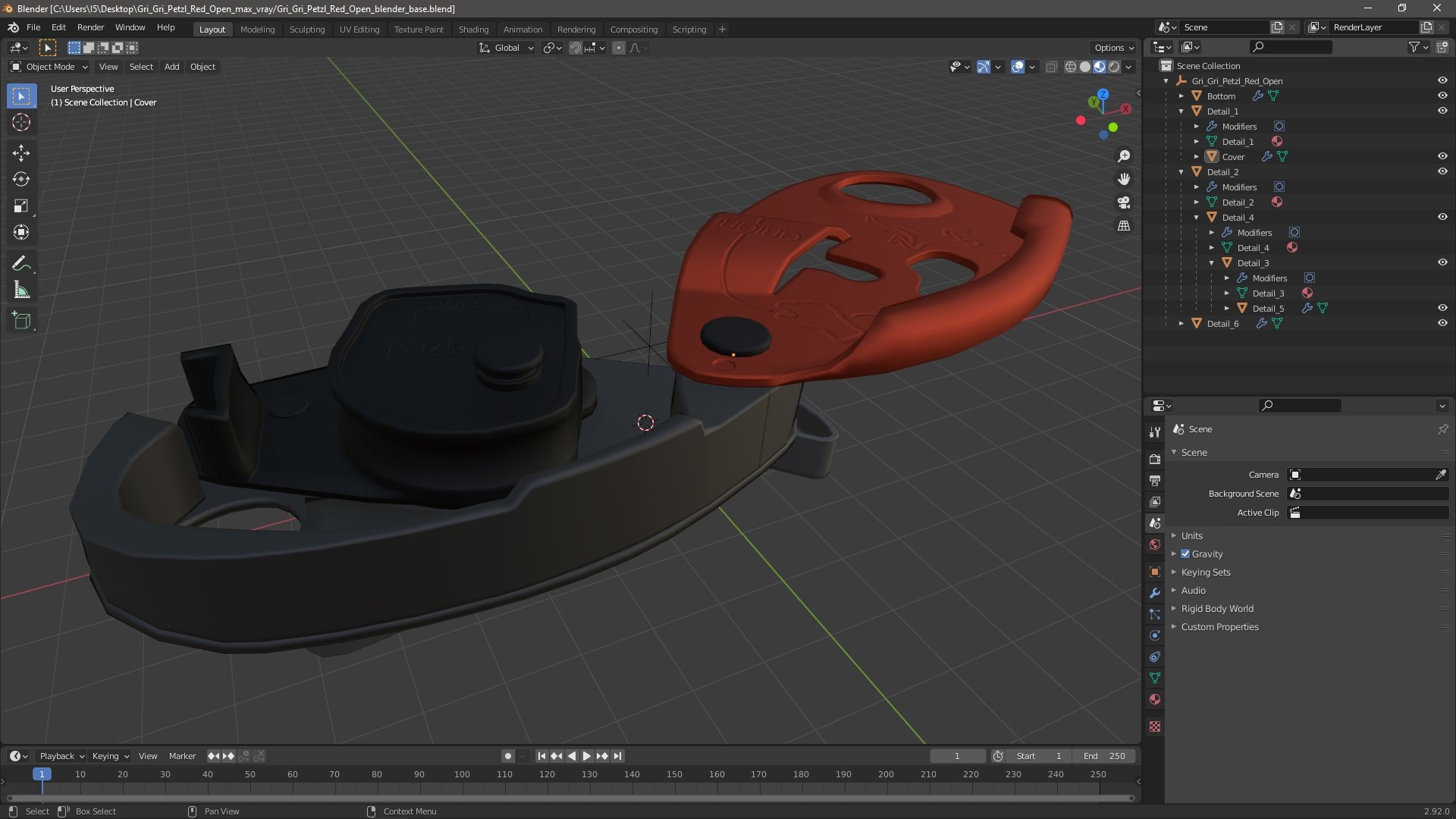1456x819 pixels.
Task: Activate the Rotate tool
Action: (x=21, y=180)
